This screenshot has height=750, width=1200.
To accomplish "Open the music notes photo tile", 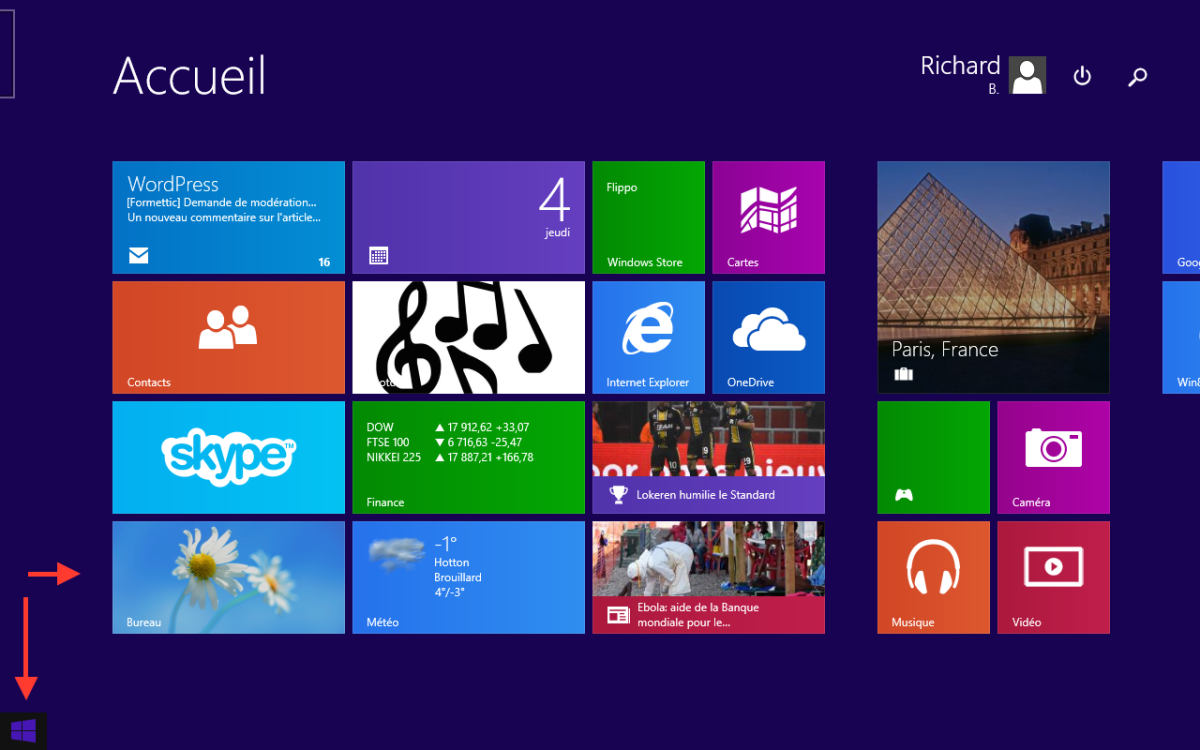I will tap(468, 337).
